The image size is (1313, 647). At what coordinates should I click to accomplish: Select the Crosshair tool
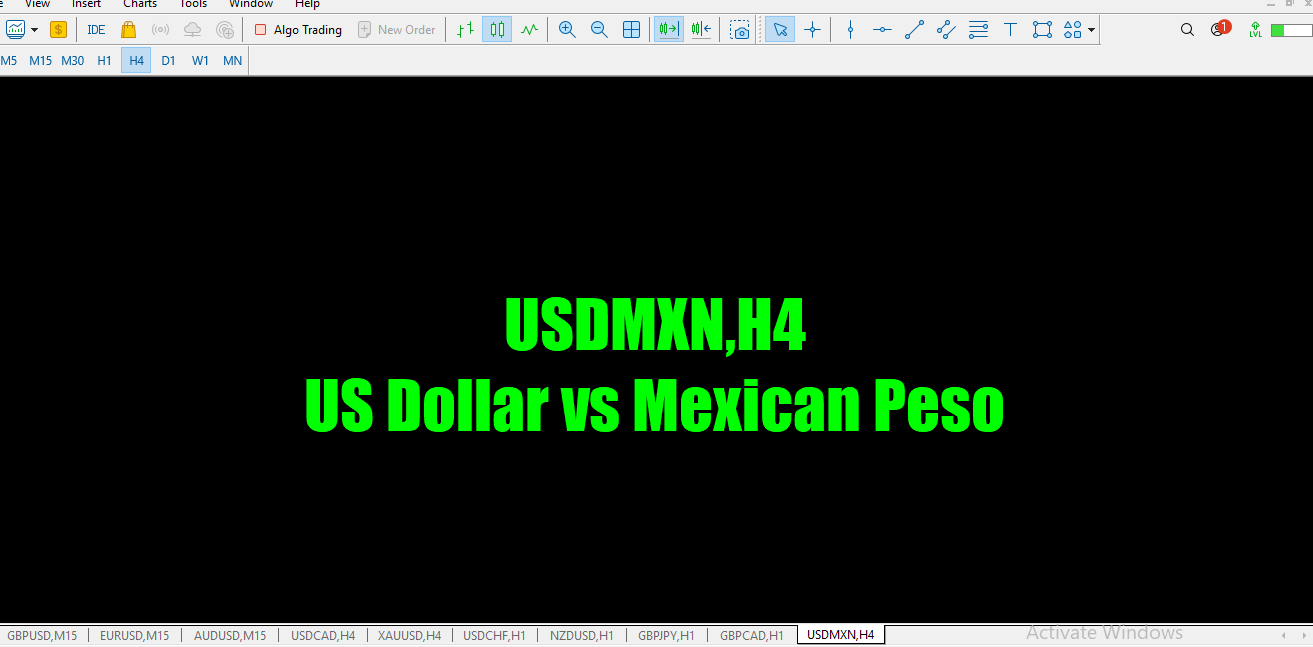pos(812,29)
